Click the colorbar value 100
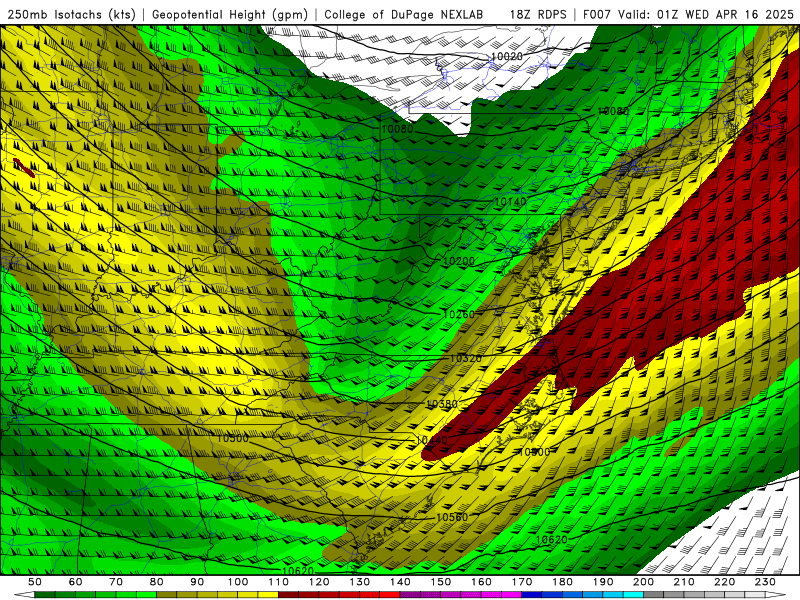800x600 pixels. (238, 582)
